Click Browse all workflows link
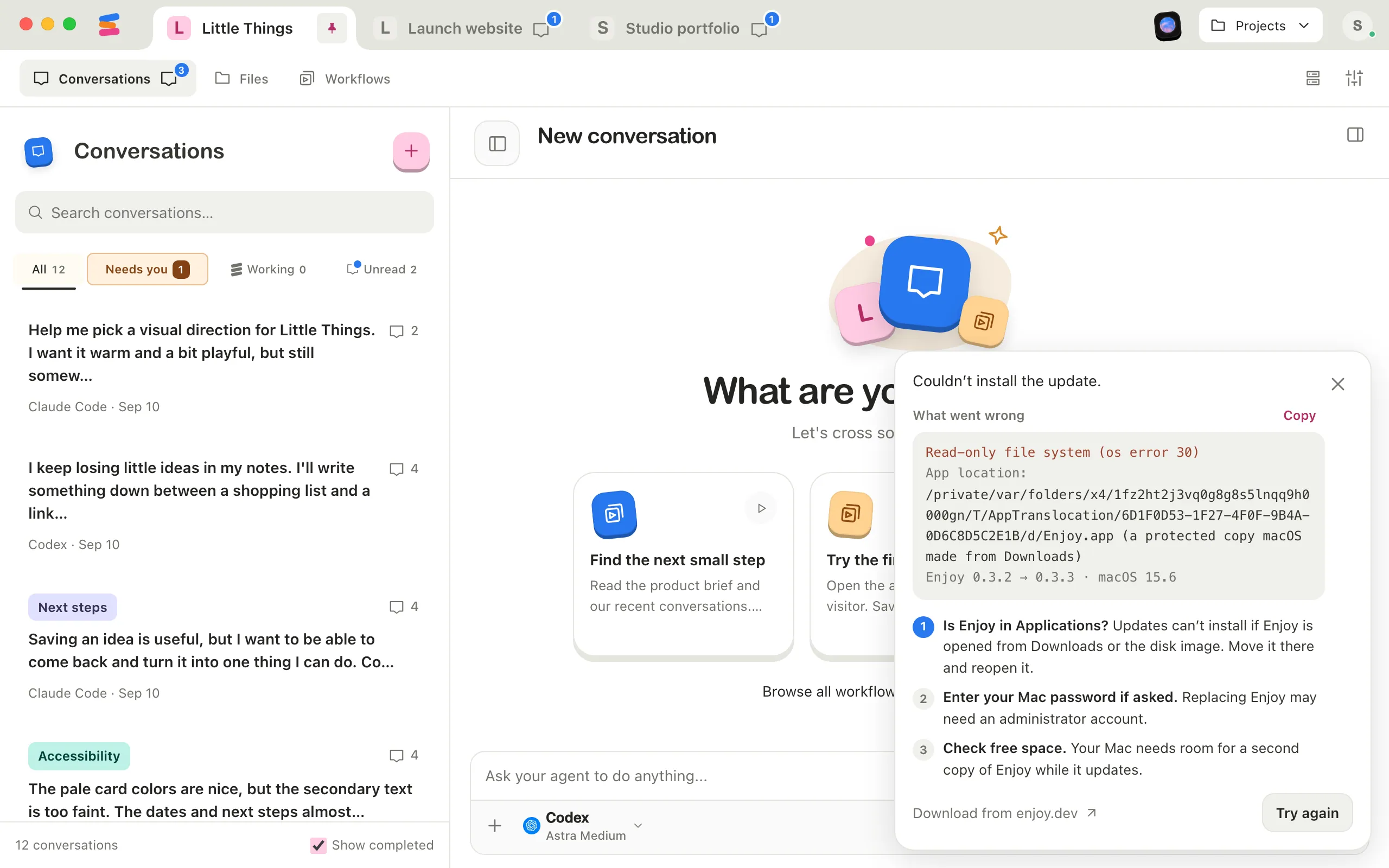The image size is (1389, 868). pos(829,692)
